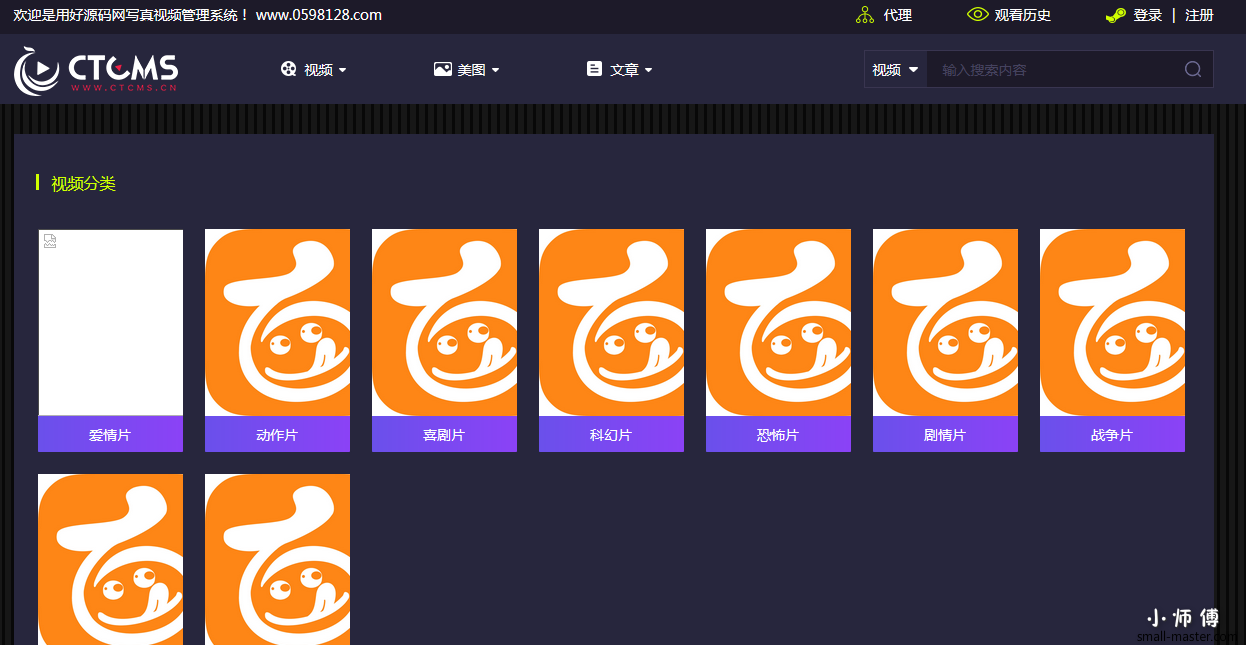Image resolution: width=1246 pixels, height=645 pixels.
Task: Click the 爱情片 blank thumbnail
Action: pos(110,323)
